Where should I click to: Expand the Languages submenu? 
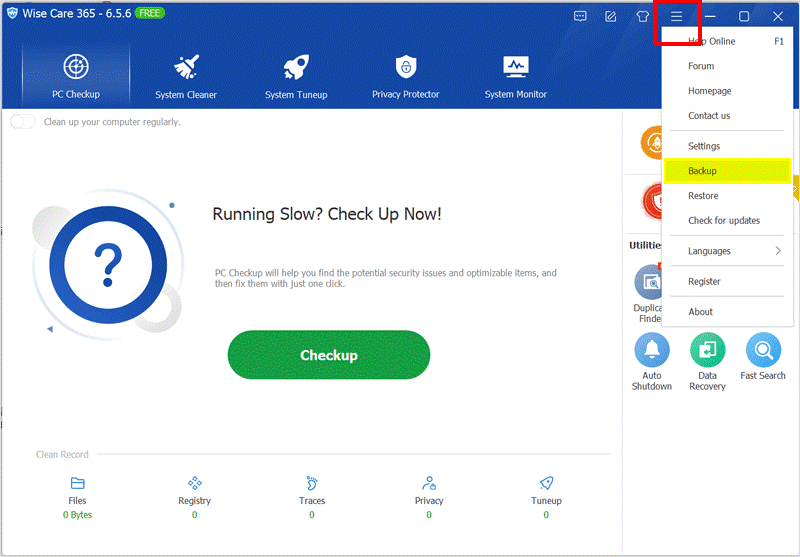pos(727,251)
